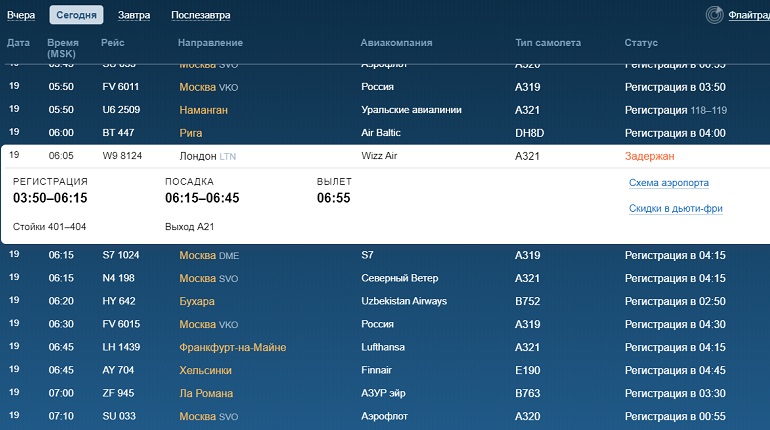
Task: Click the Lufthansa airline cell
Action: tap(383, 347)
